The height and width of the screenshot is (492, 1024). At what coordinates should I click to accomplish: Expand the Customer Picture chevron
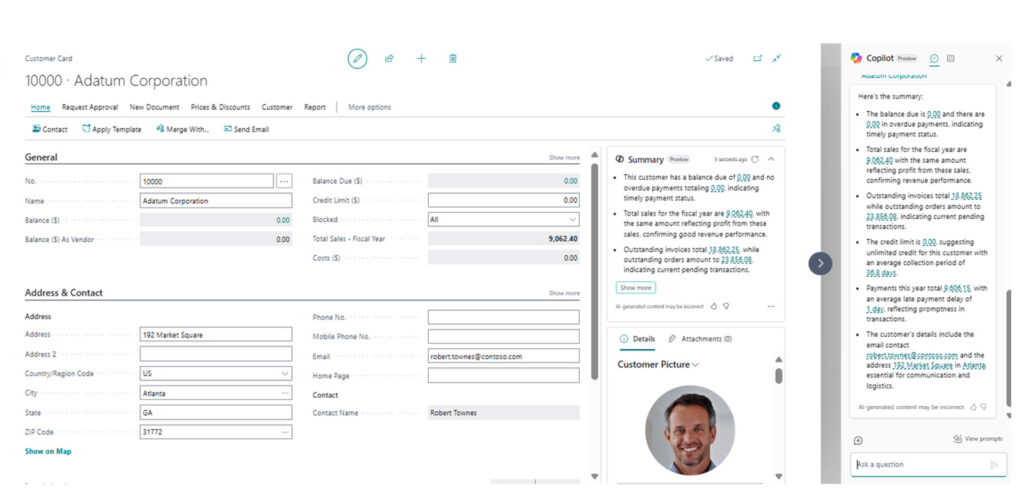click(696, 365)
